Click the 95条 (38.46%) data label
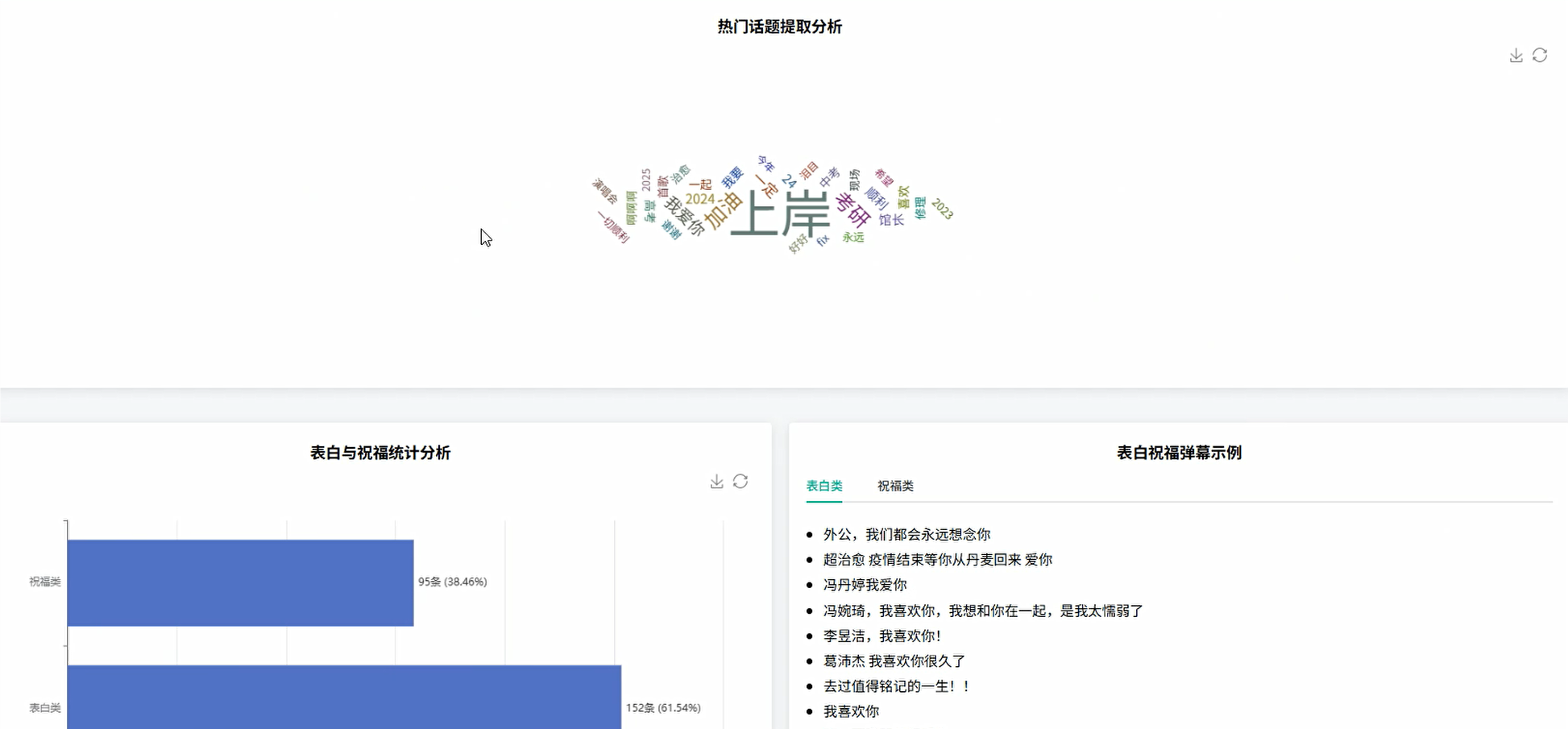 tap(452, 581)
